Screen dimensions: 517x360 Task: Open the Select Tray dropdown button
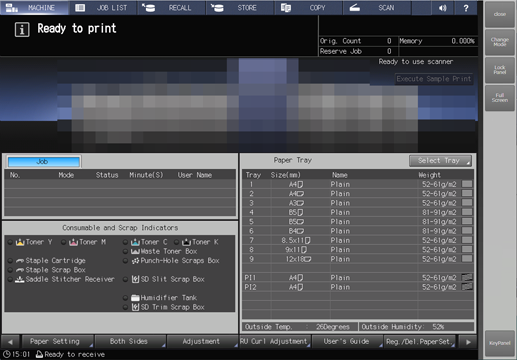point(440,161)
